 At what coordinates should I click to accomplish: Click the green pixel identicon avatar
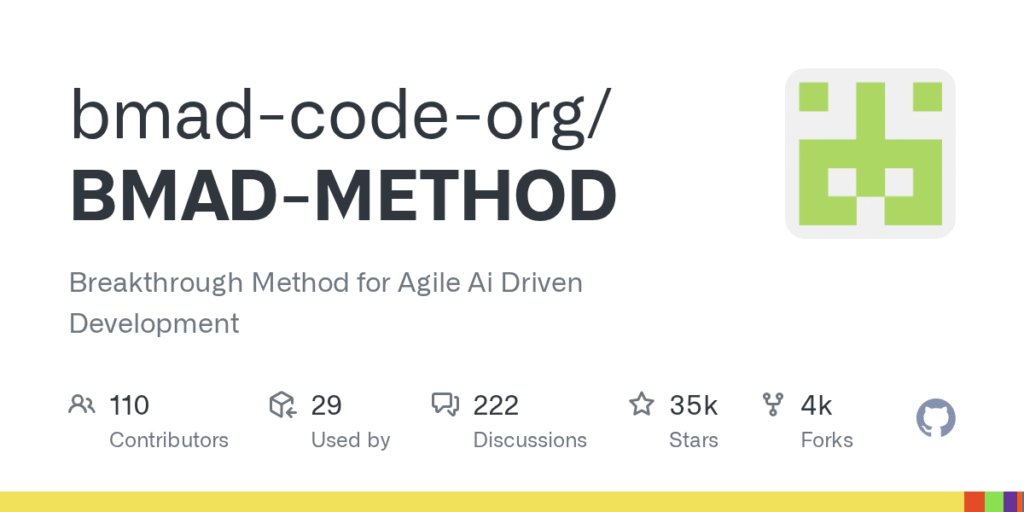870,153
